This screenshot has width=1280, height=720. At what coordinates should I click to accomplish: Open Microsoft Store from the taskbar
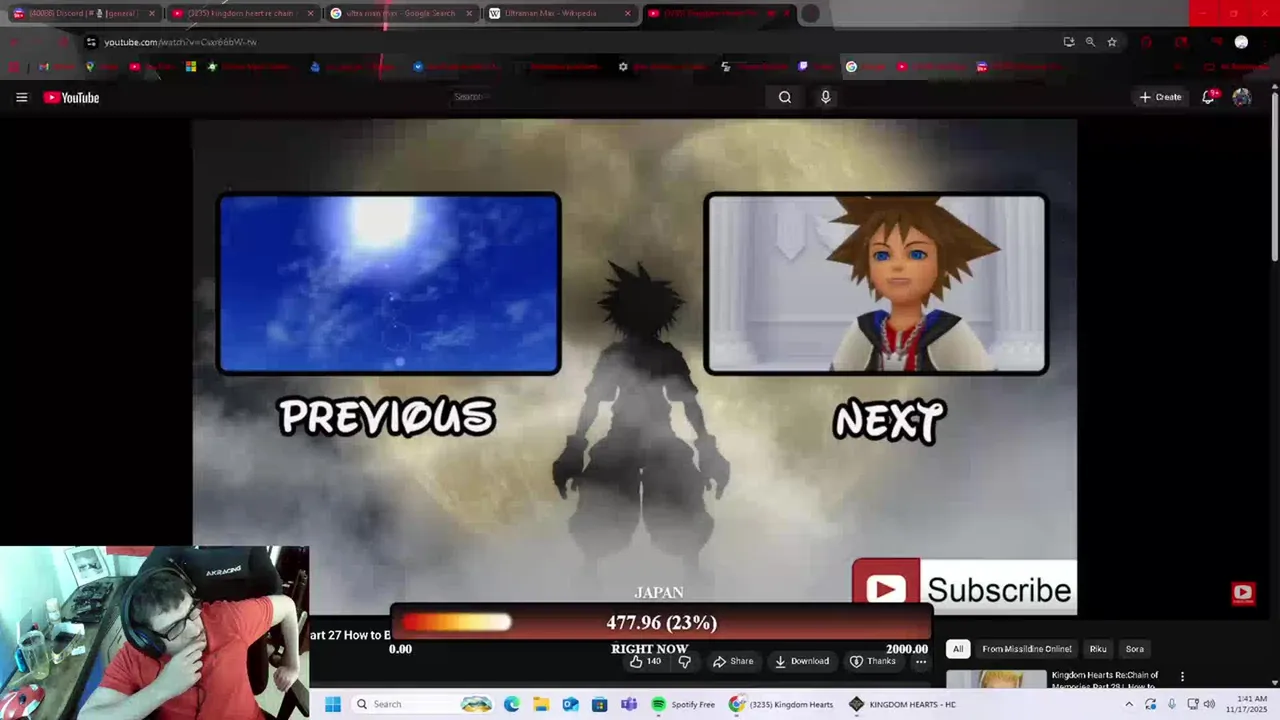[599, 704]
